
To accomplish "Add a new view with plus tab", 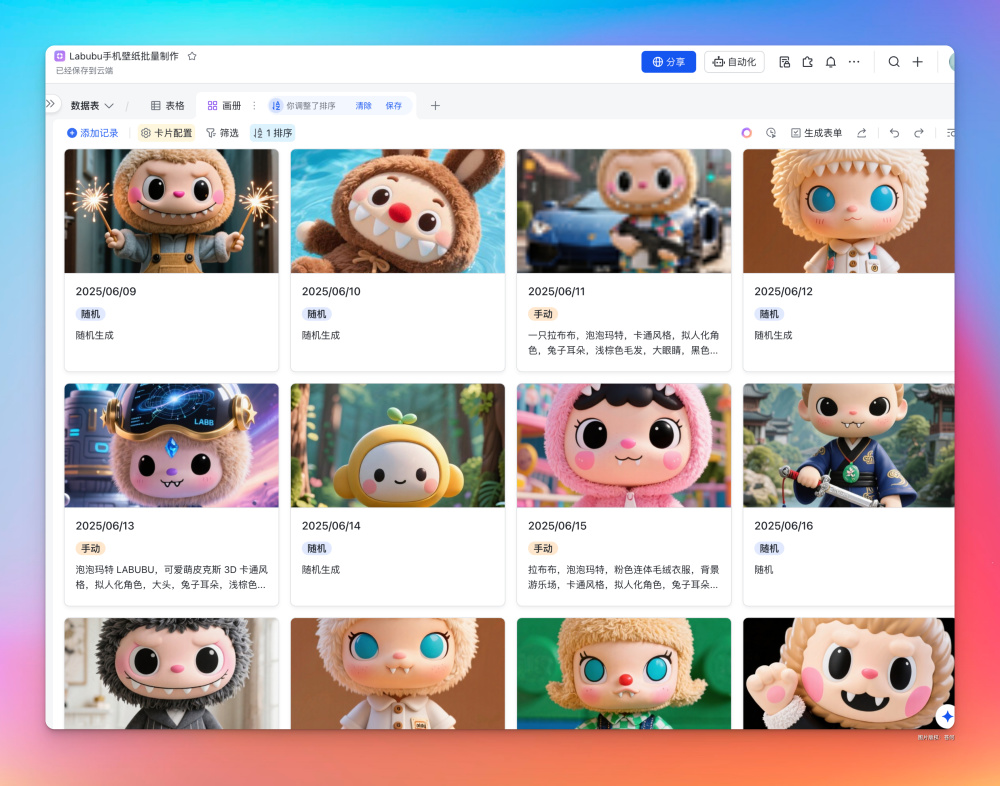I will [x=435, y=105].
